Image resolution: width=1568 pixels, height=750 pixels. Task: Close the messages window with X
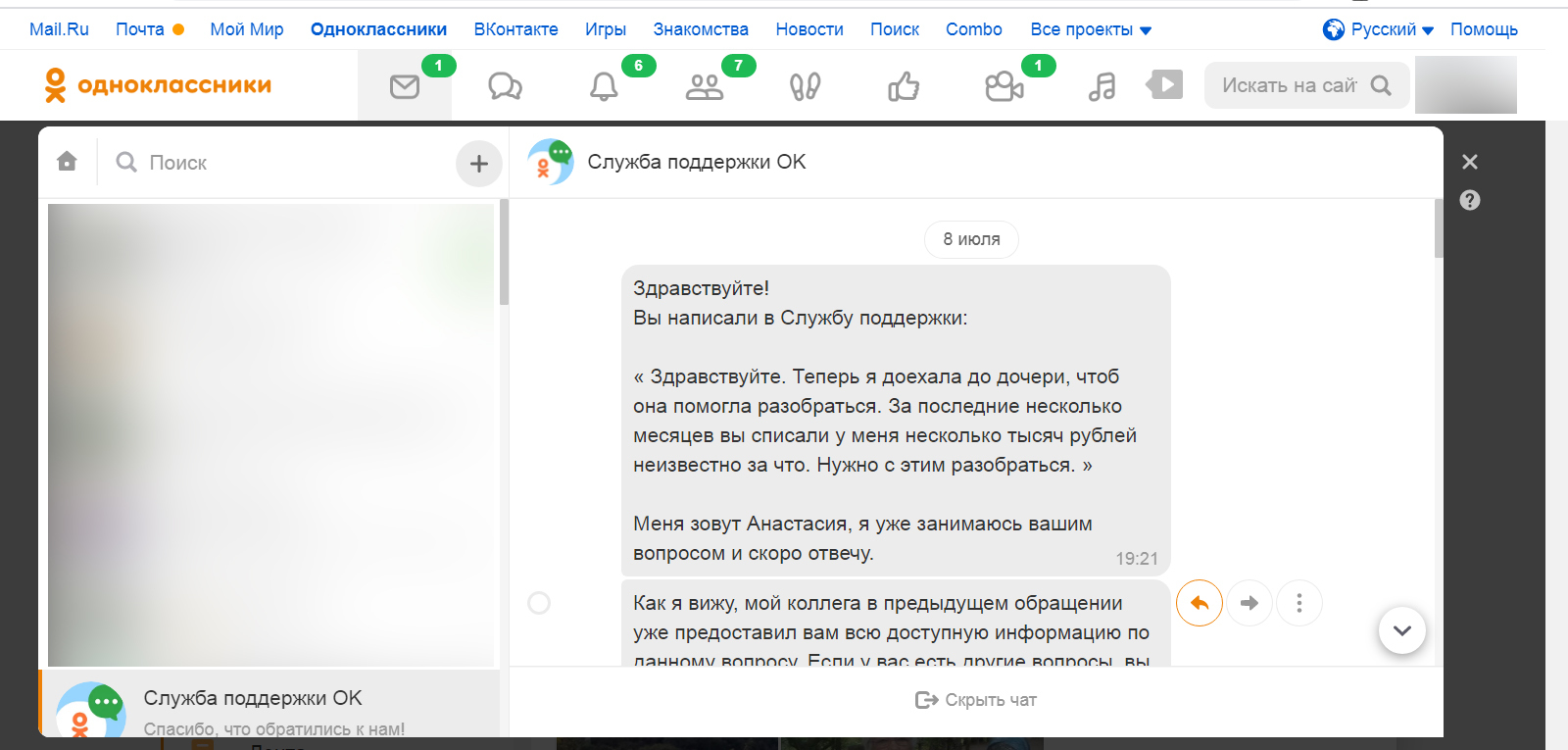[1470, 162]
